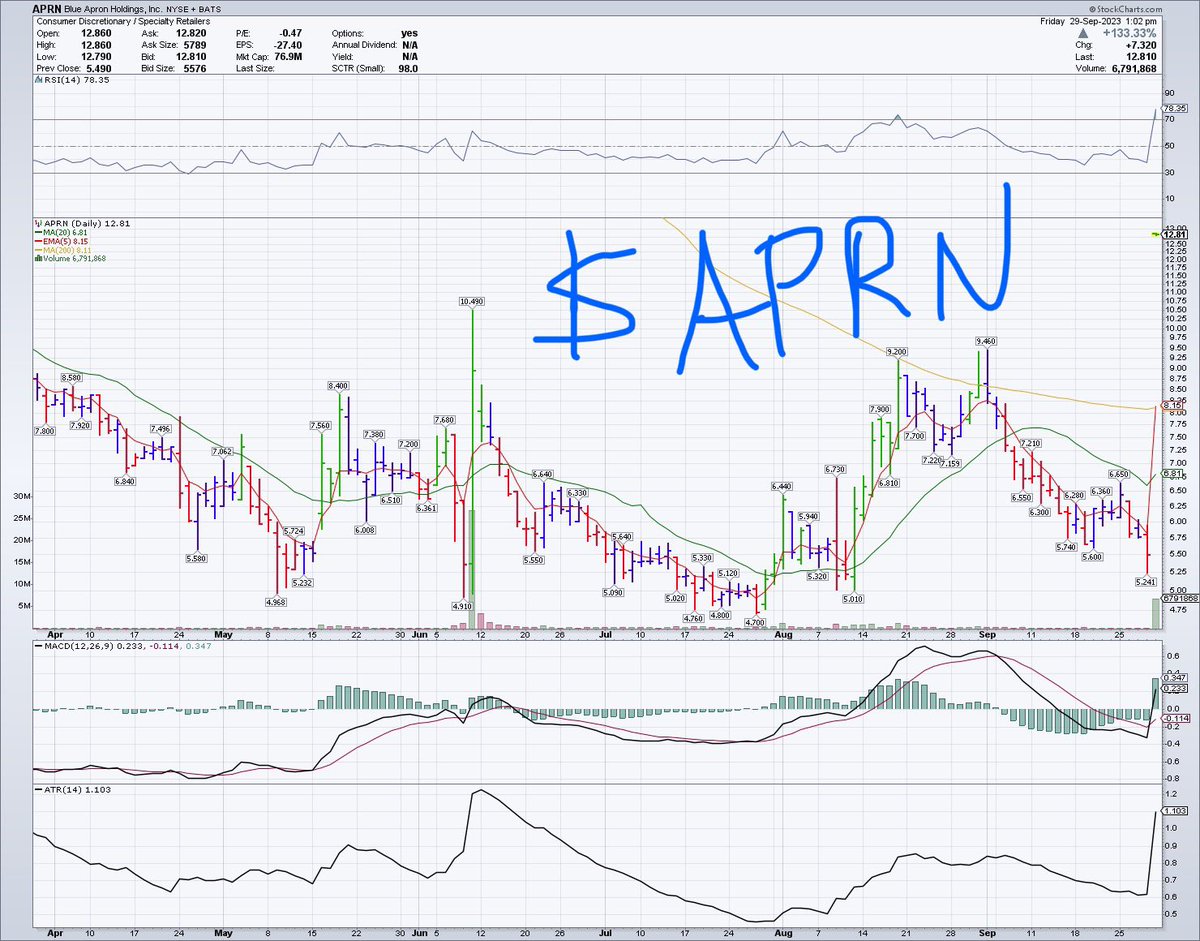This screenshot has width=1200, height=941.
Task: Click the 6.440 early August price label
Action: click(782, 485)
